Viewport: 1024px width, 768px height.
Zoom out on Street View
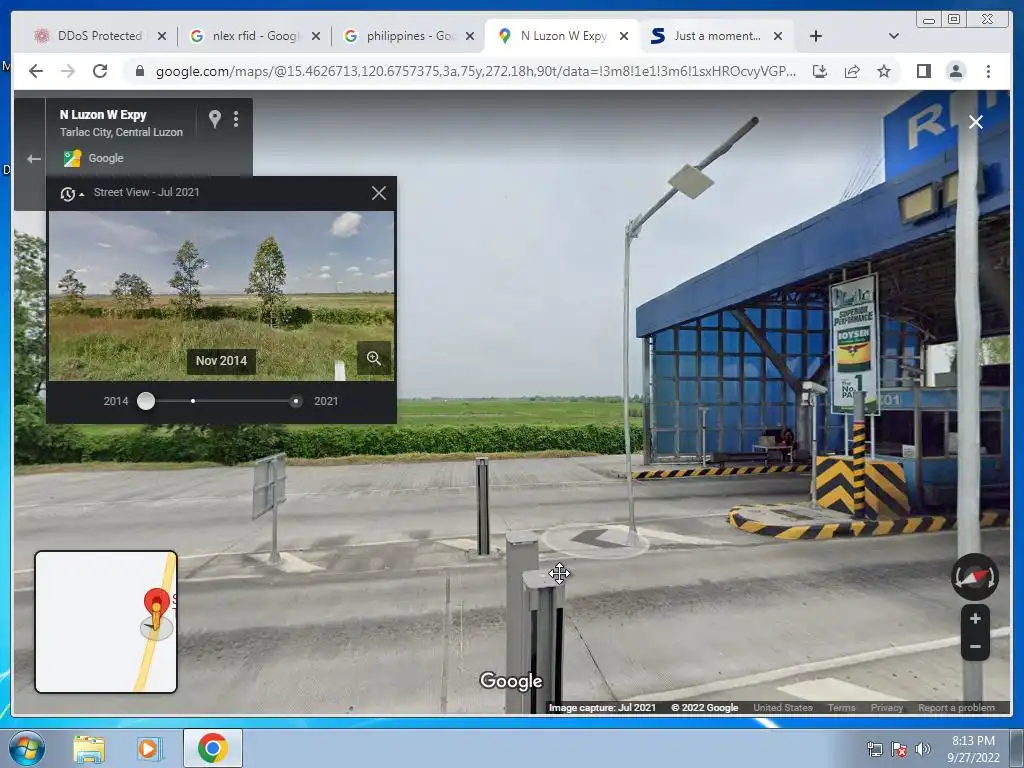[975, 647]
